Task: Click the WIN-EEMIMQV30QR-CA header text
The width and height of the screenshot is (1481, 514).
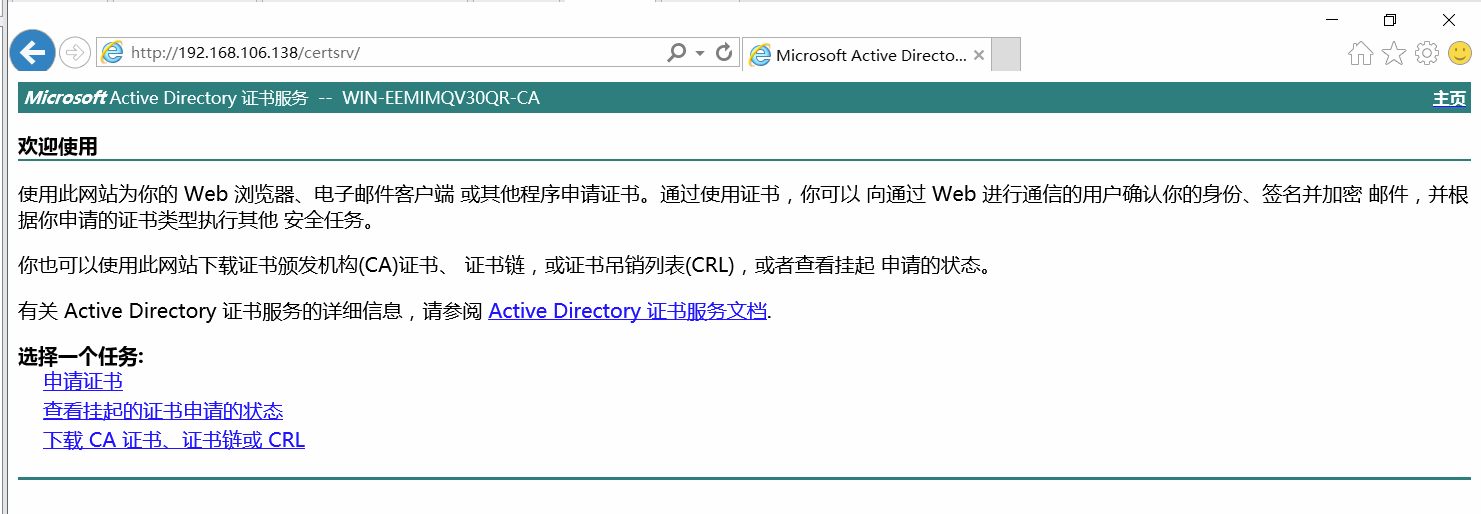Action: click(441, 98)
